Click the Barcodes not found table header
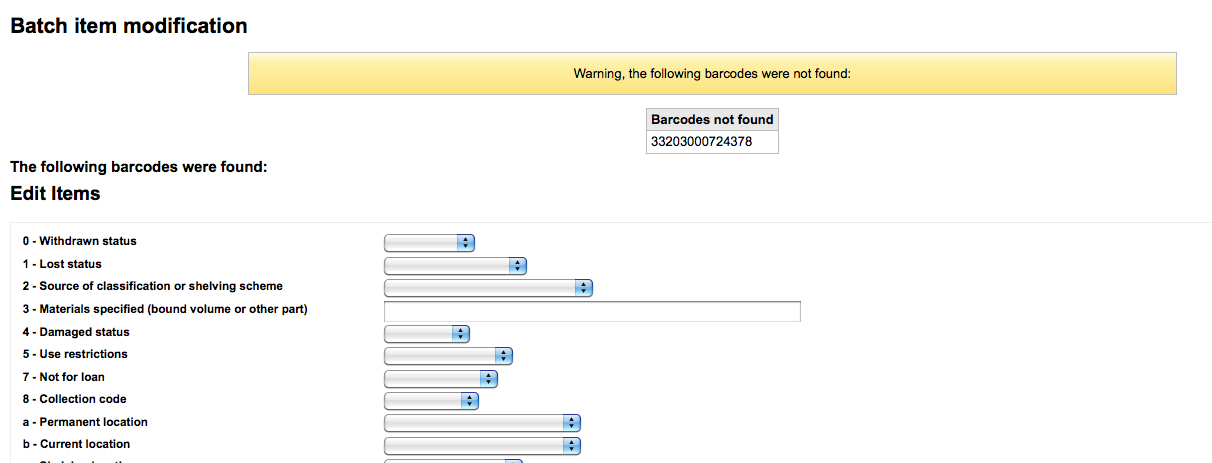The width and height of the screenshot is (1212, 463). (x=712, y=119)
